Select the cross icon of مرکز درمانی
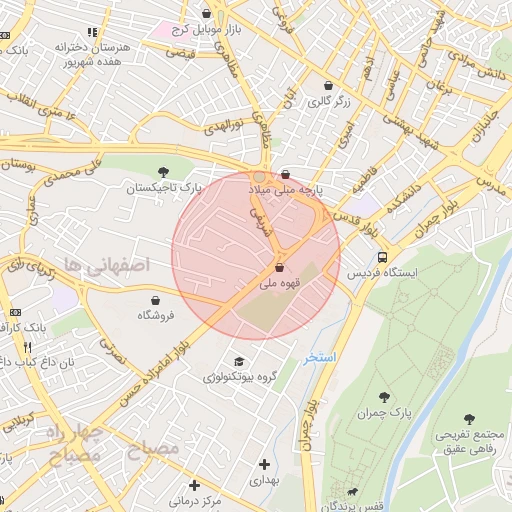This screenshot has height=512, width=512. point(194,485)
